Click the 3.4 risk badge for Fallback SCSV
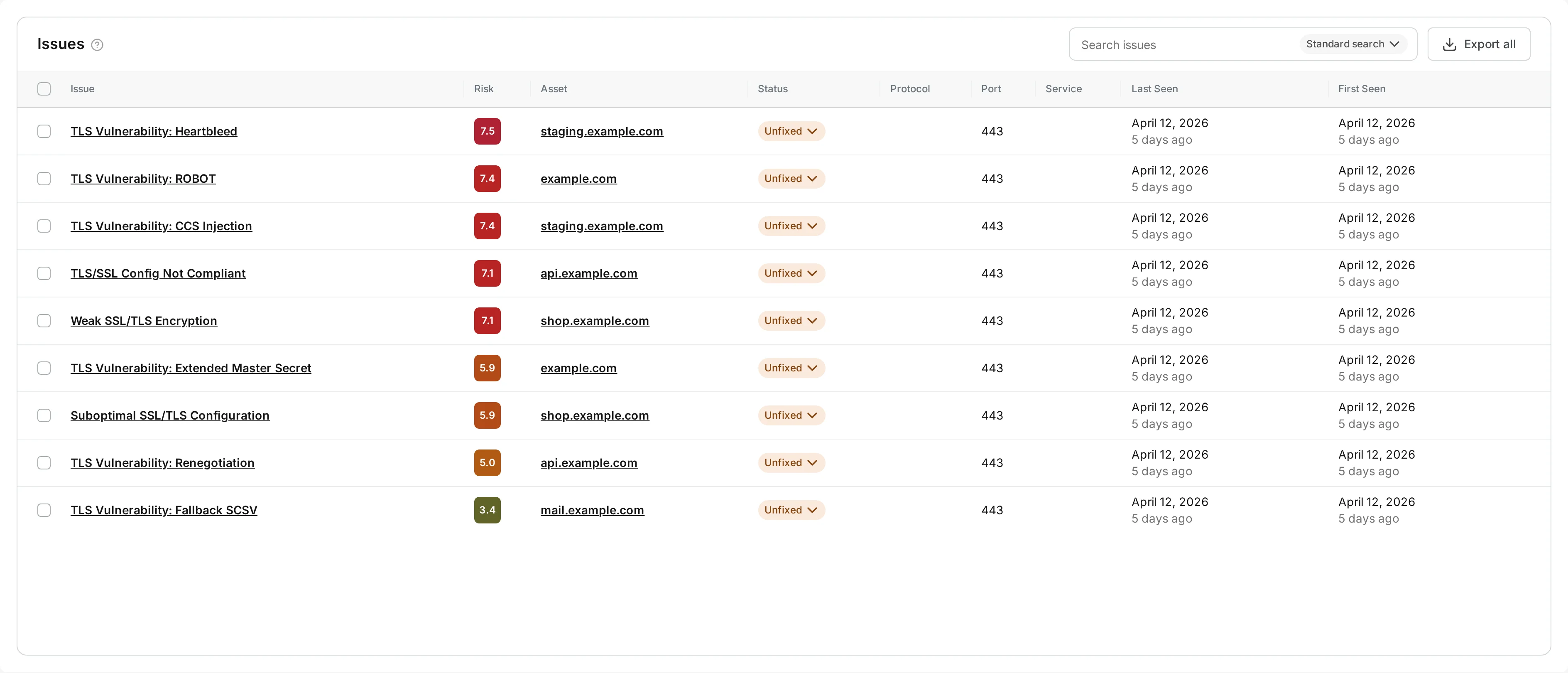 click(x=487, y=511)
